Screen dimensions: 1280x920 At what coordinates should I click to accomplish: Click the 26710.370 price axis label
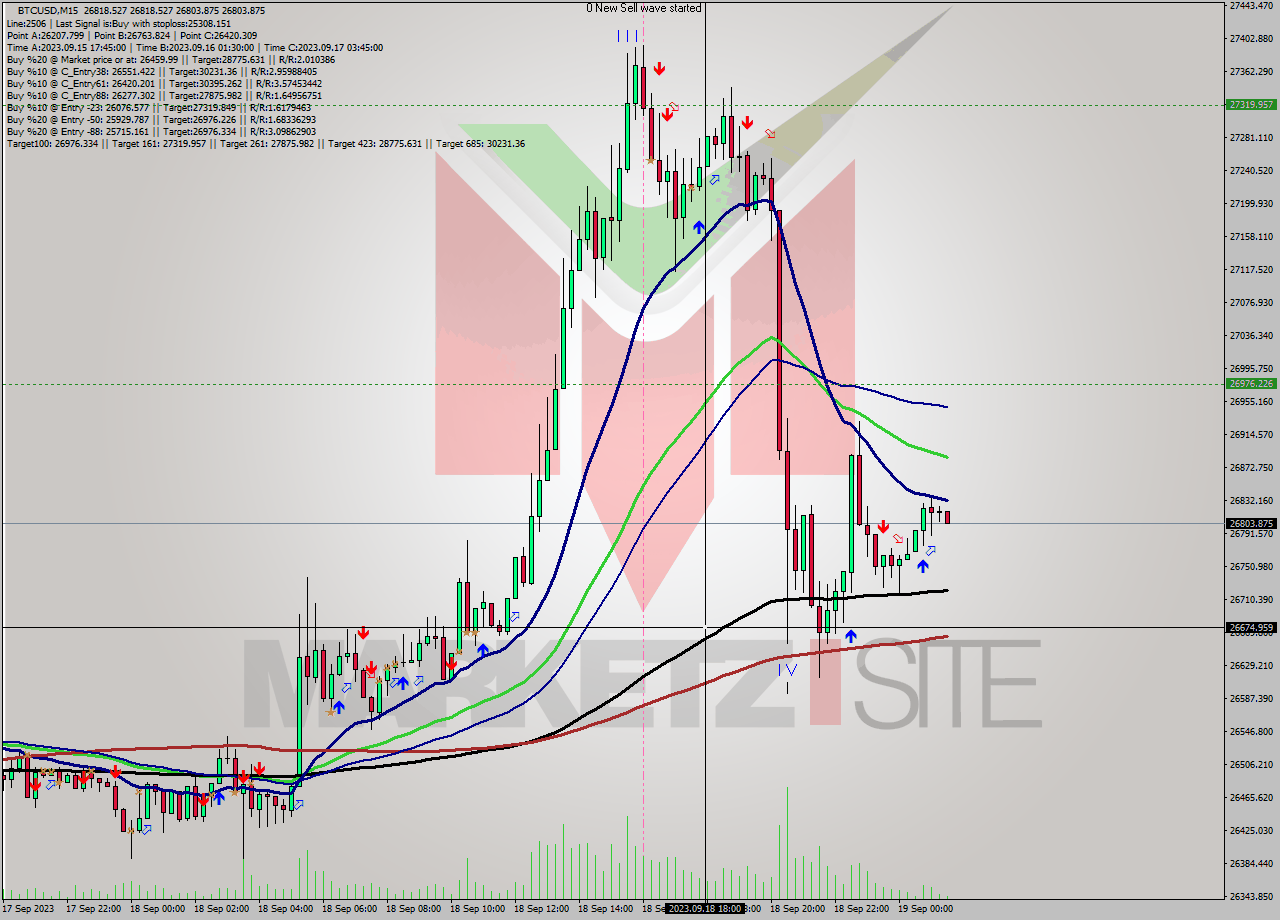coord(1252,599)
